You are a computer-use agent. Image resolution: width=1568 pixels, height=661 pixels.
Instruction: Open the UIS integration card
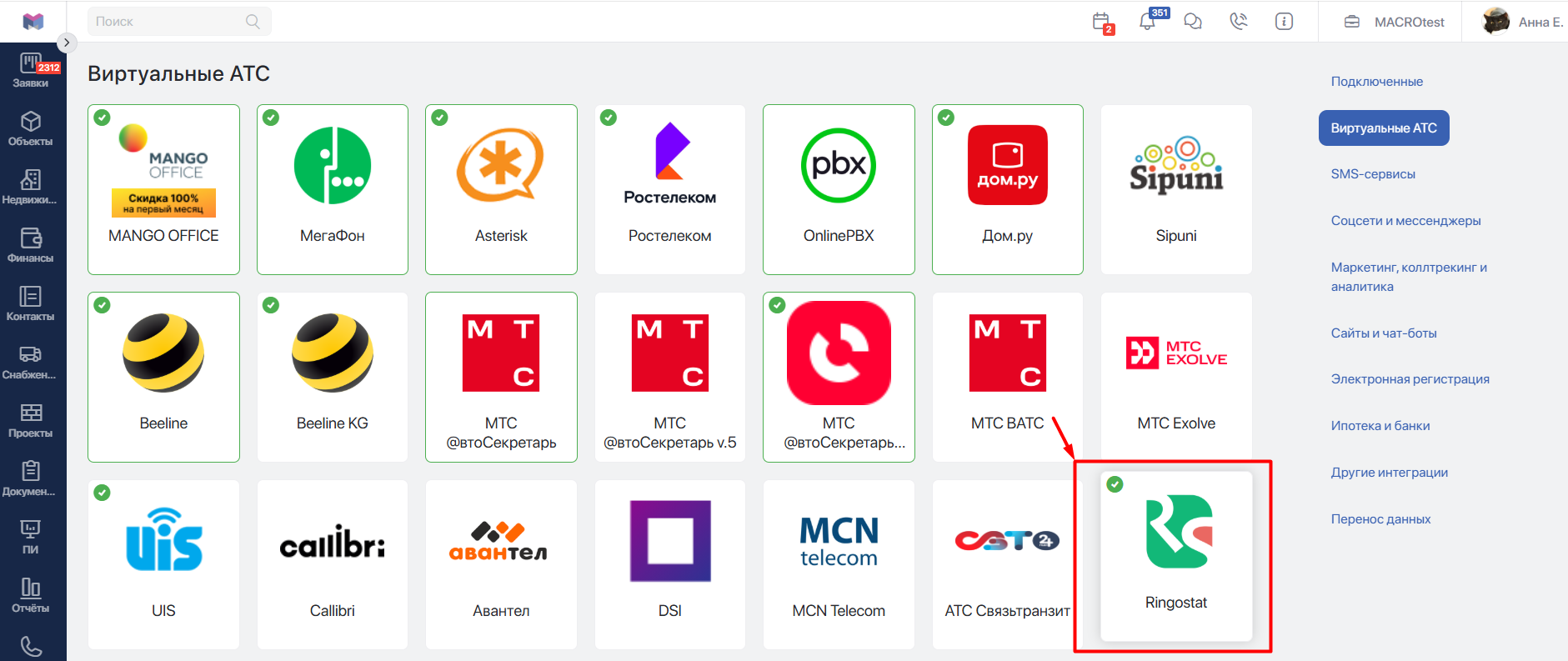(x=163, y=564)
